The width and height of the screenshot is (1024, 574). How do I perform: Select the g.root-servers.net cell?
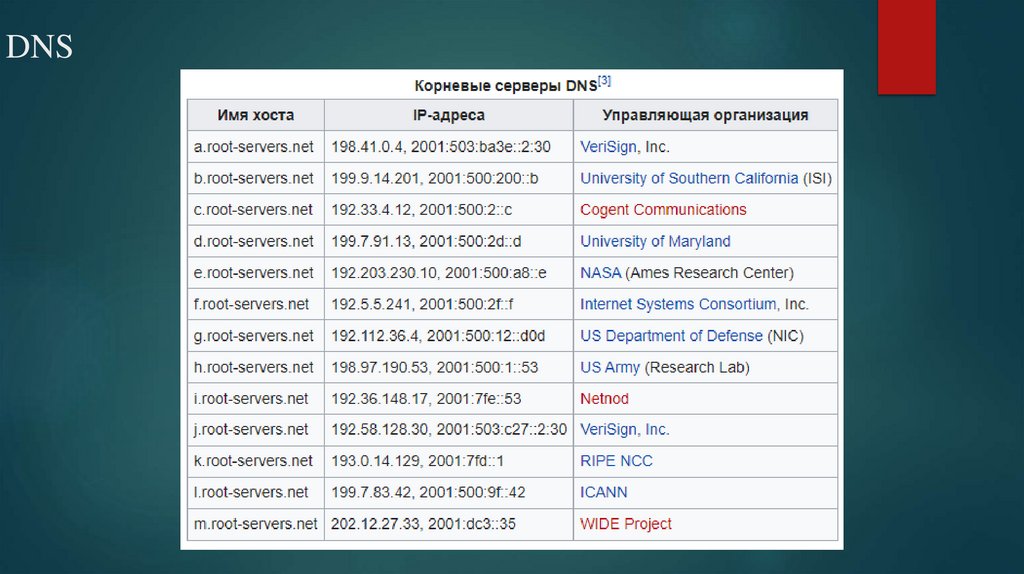[255, 336]
